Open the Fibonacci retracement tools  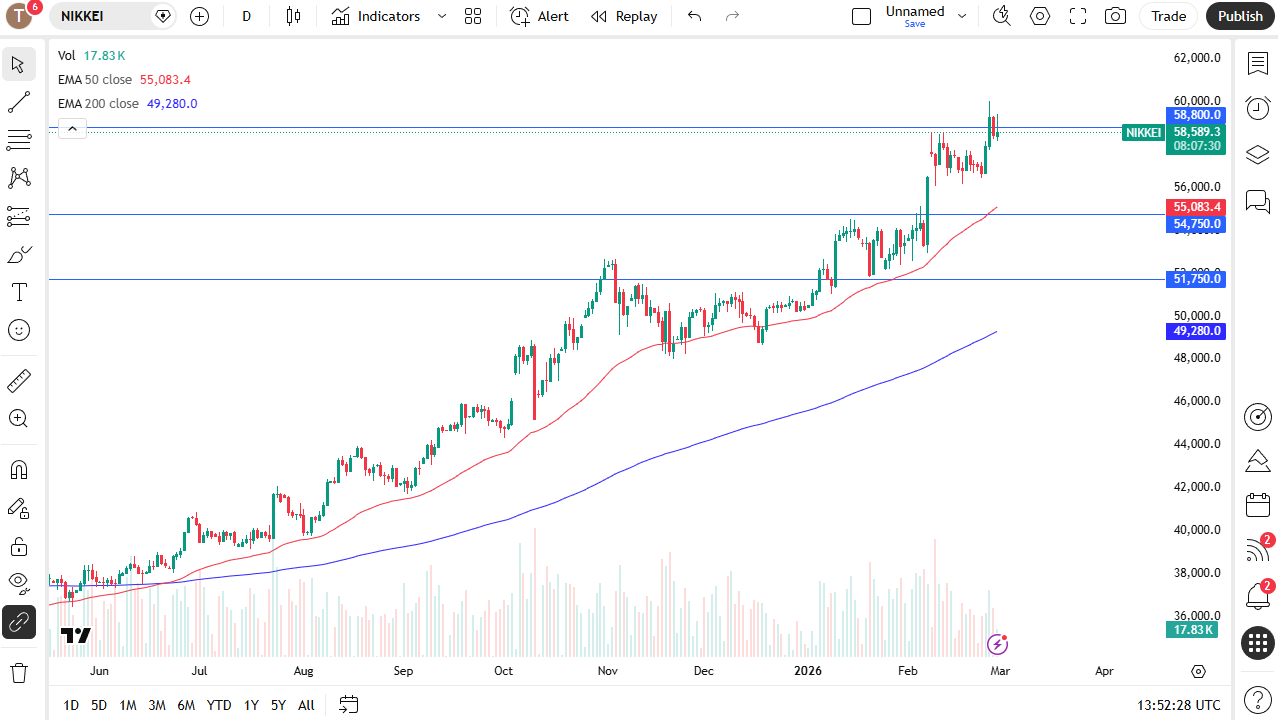click(18, 140)
